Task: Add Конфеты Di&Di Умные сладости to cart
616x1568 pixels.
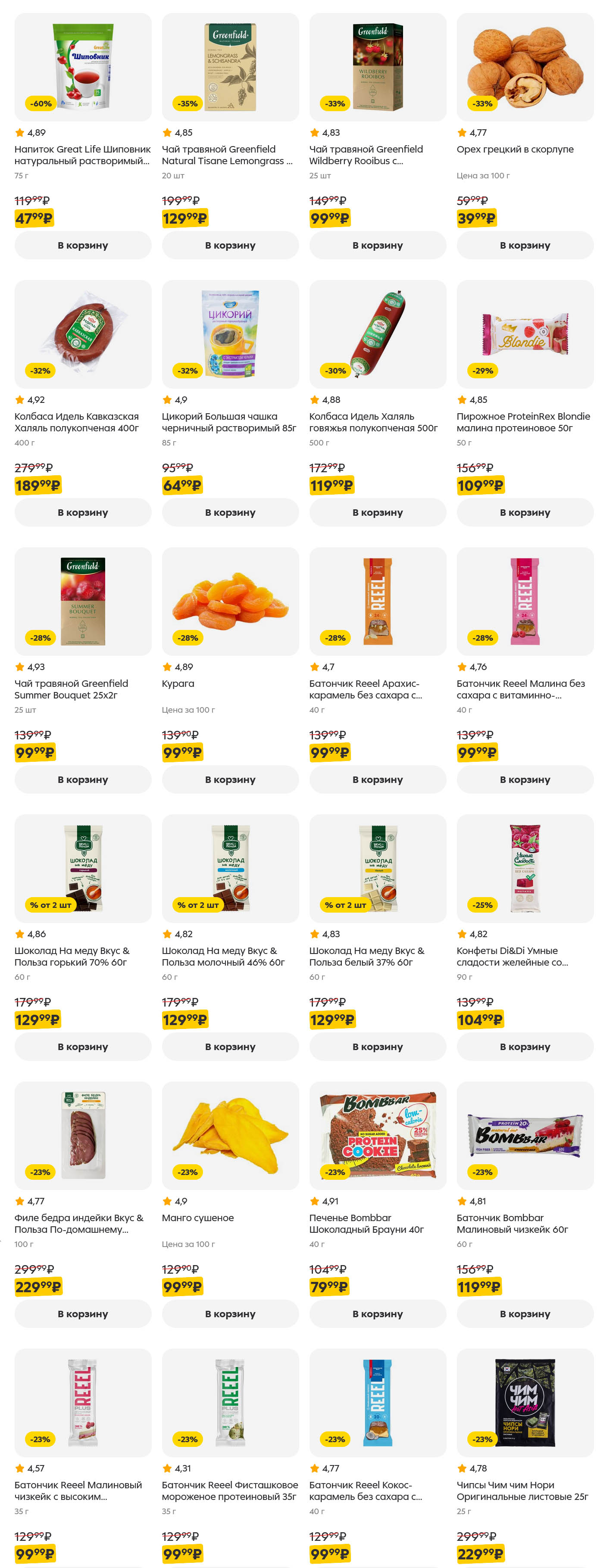Action: [x=525, y=1047]
